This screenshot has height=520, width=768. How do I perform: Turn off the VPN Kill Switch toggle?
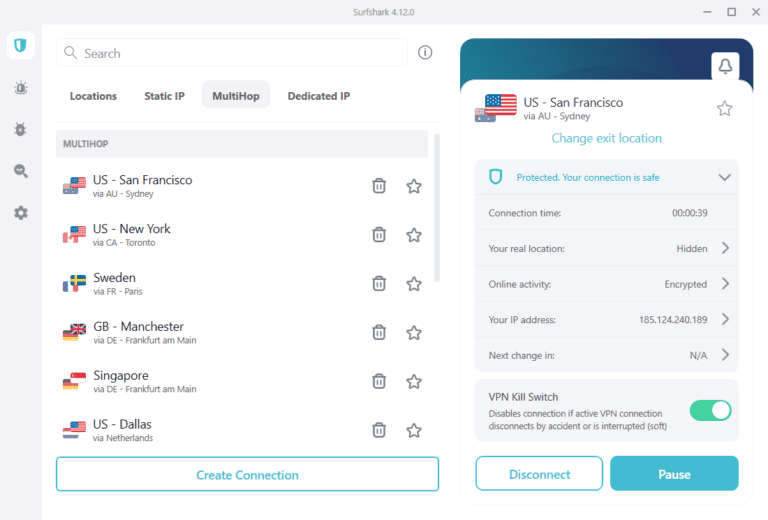[x=711, y=410]
